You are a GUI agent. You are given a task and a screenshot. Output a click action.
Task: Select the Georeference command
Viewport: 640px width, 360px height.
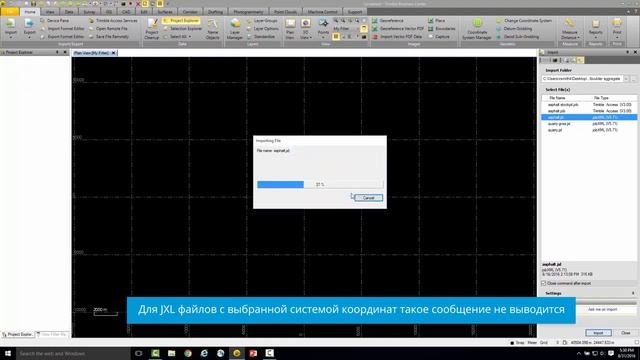(388, 20)
